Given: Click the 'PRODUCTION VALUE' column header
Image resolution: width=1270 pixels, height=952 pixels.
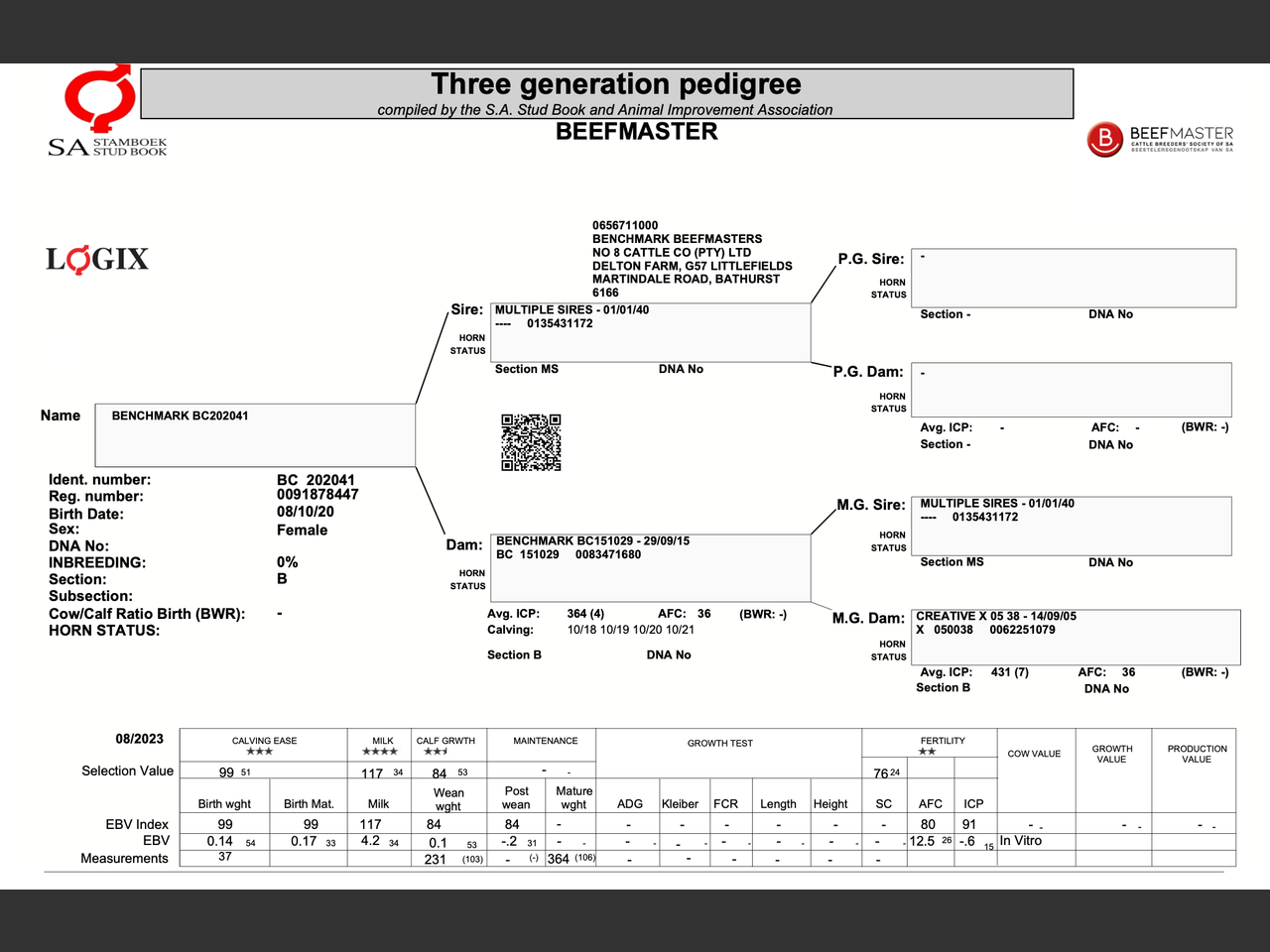Looking at the screenshot, I should click(x=1197, y=754).
